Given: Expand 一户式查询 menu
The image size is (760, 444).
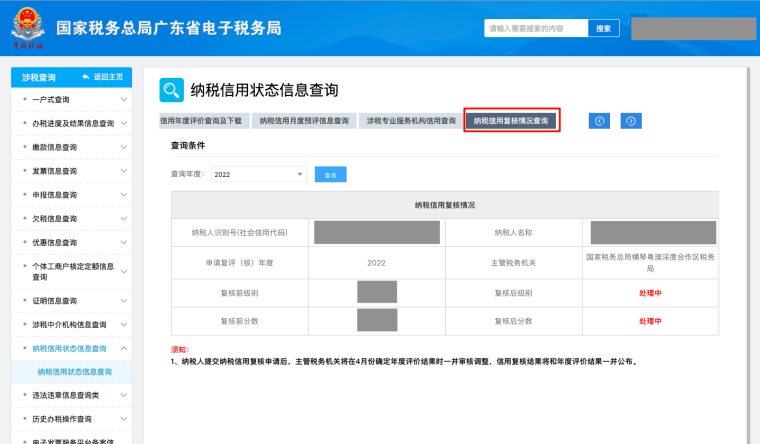Looking at the screenshot, I should point(71,99).
